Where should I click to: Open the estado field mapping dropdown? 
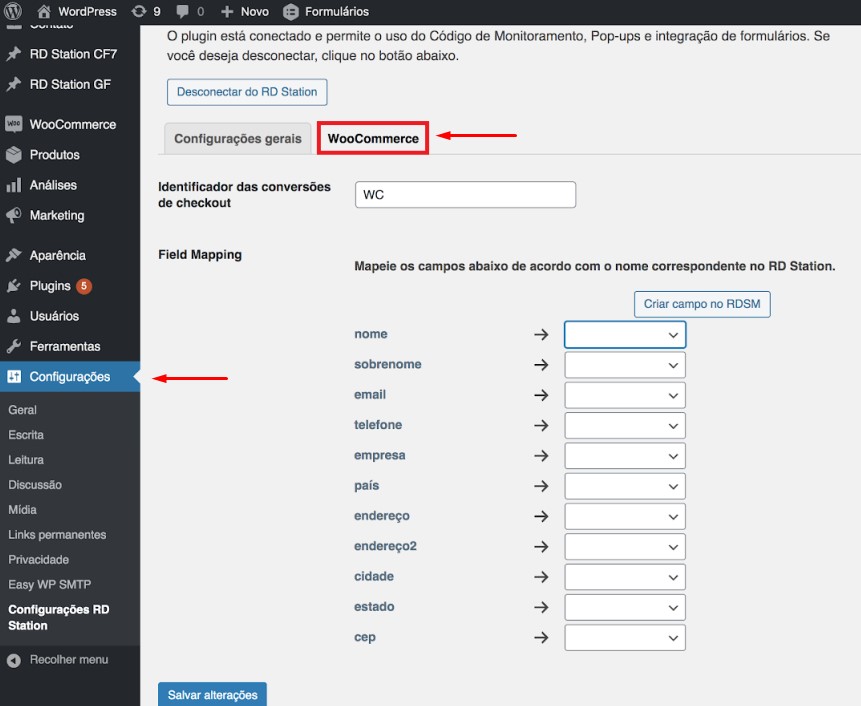pyautogui.click(x=625, y=607)
